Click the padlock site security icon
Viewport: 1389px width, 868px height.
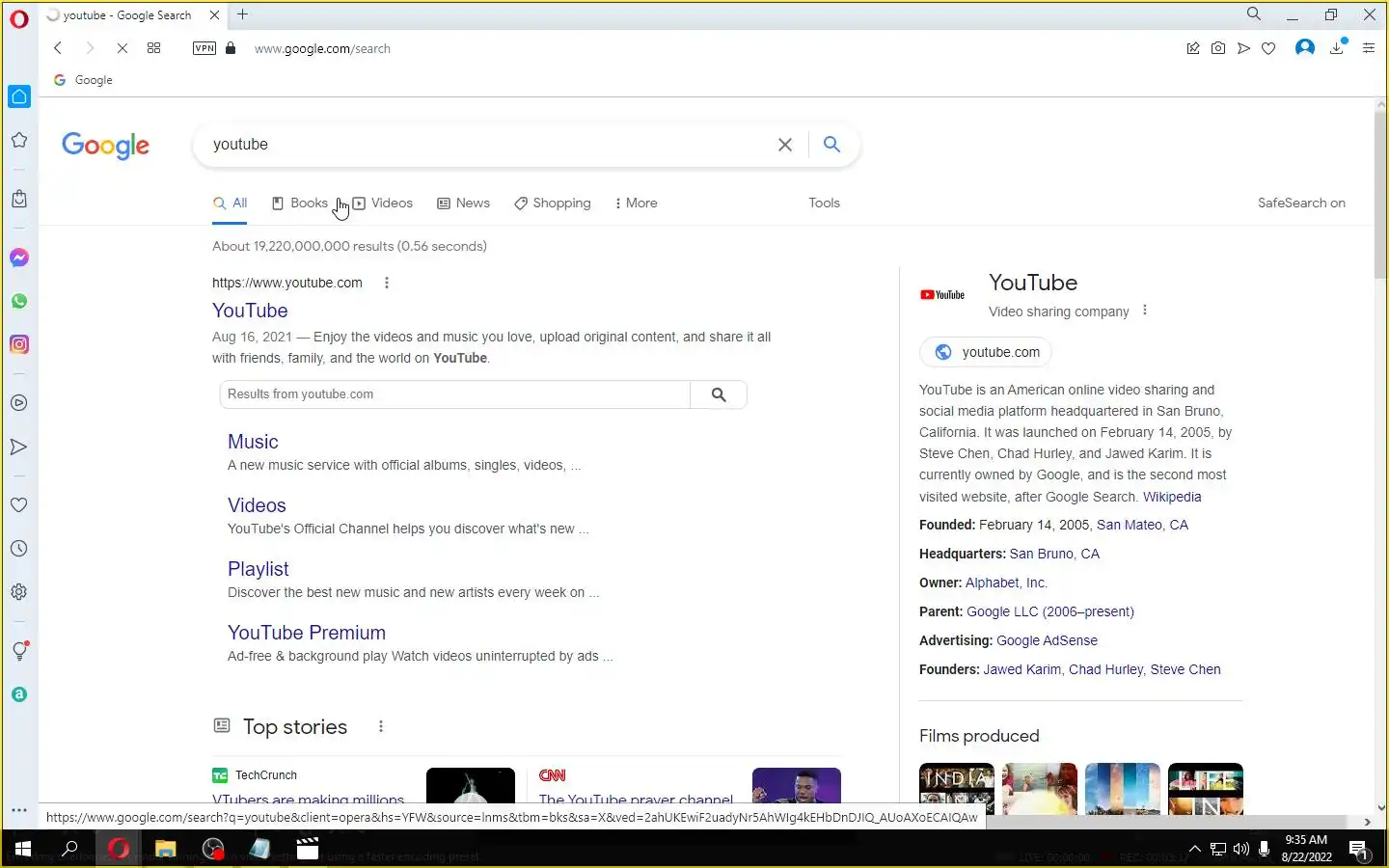pyautogui.click(x=231, y=48)
